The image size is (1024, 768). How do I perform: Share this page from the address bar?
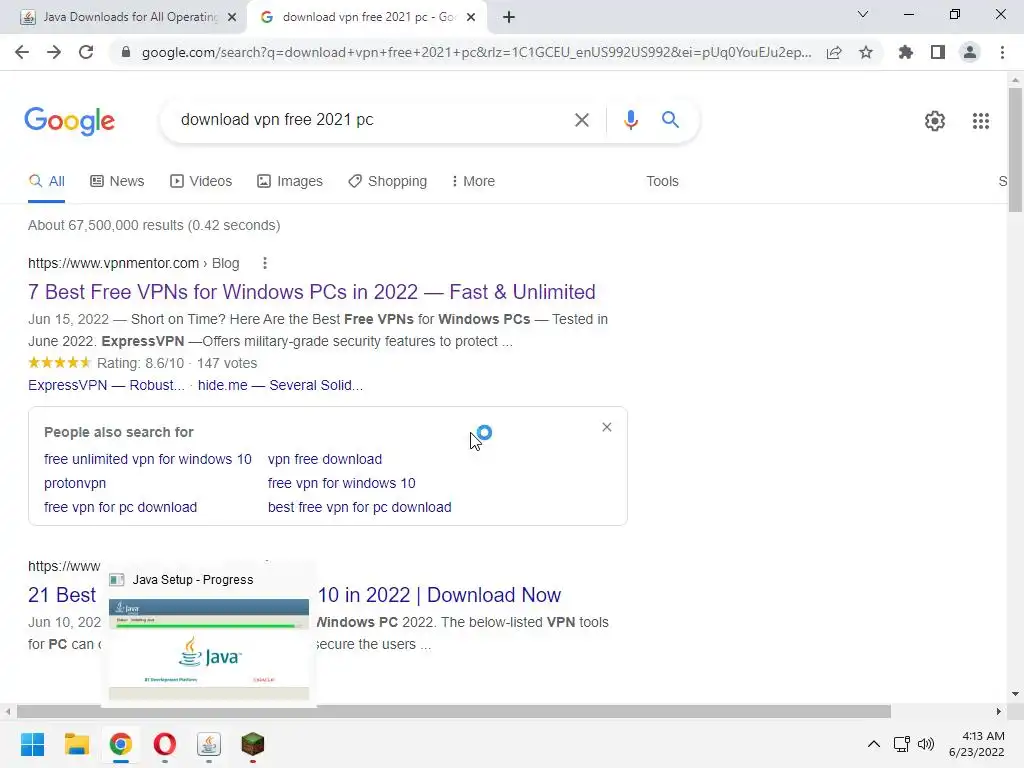tap(834, 52)
